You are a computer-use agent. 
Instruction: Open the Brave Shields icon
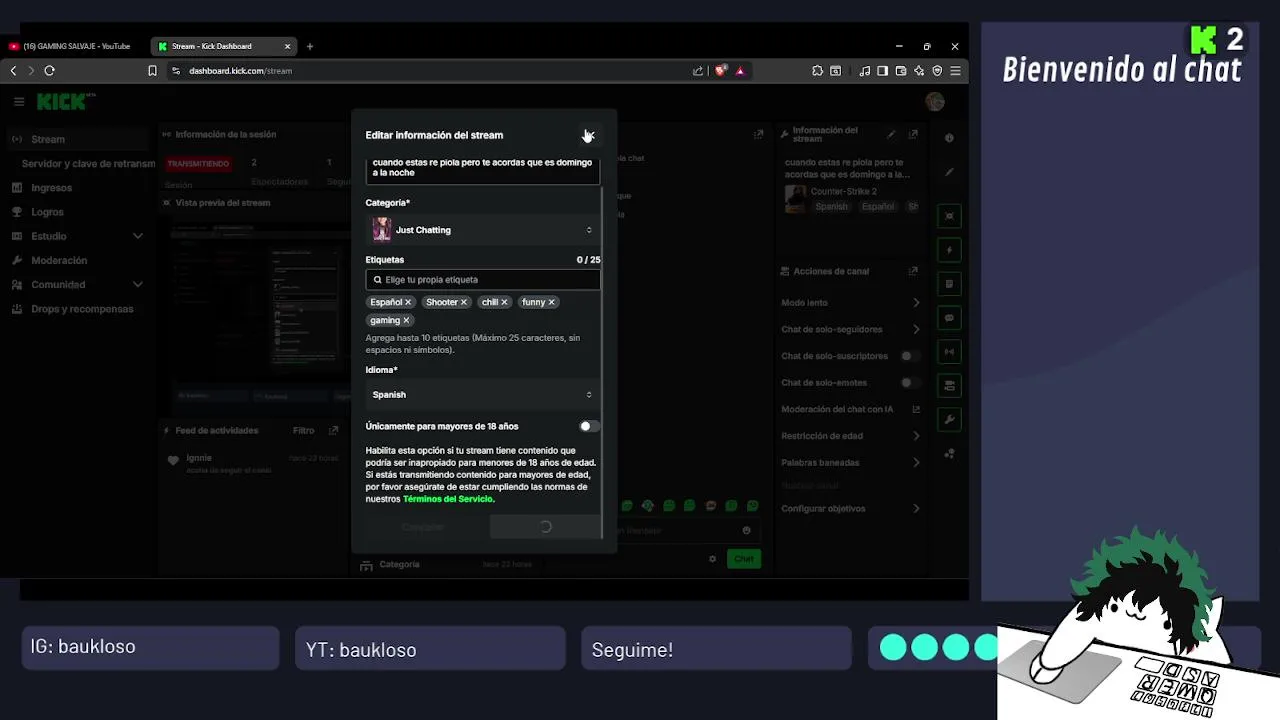[x=721, y=71]
